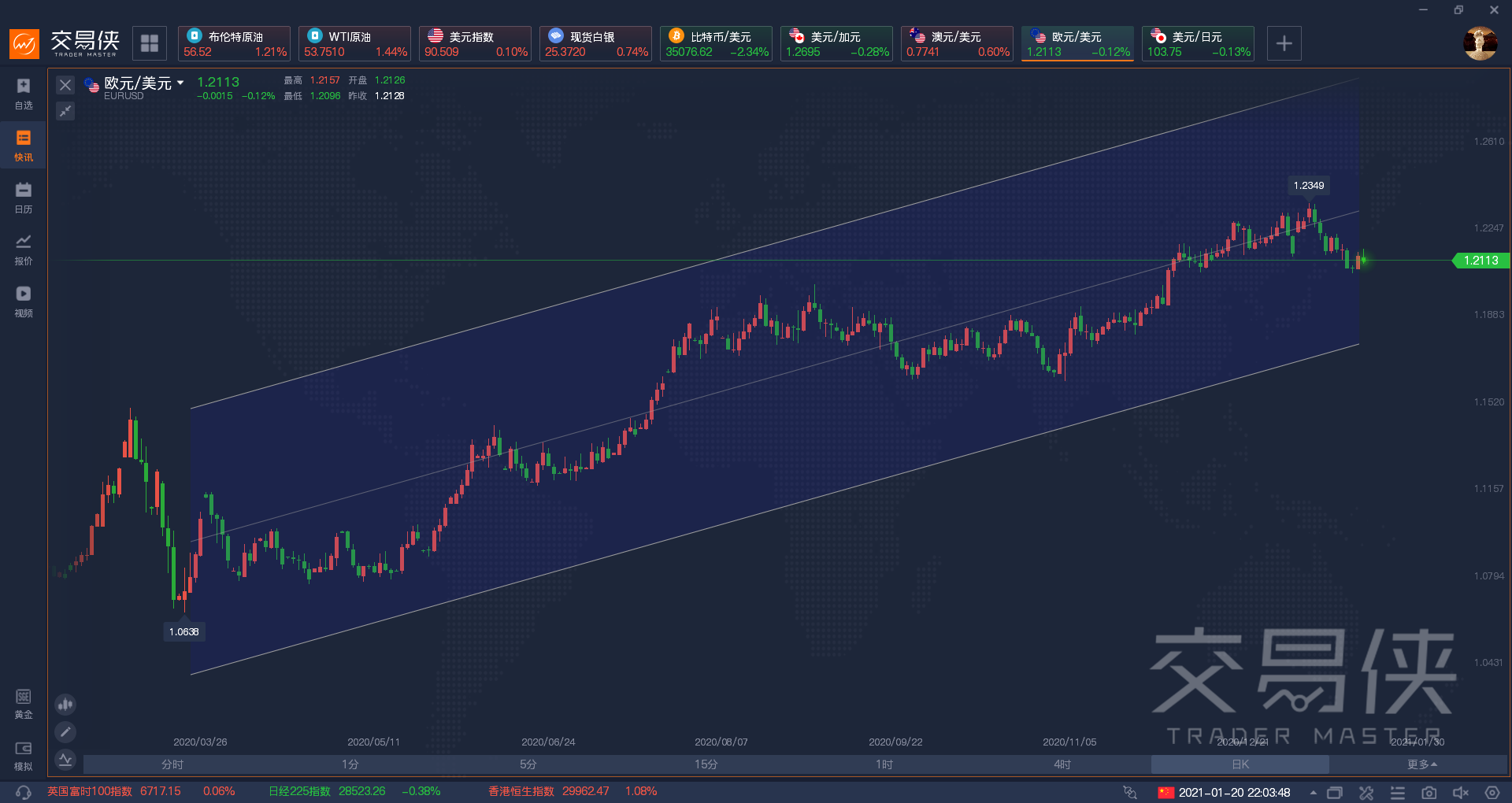The width and height of the screenshot is (1512, 803).
Task: Open the 视频 video sidebar icon
Action: click(x=24, y=301)
